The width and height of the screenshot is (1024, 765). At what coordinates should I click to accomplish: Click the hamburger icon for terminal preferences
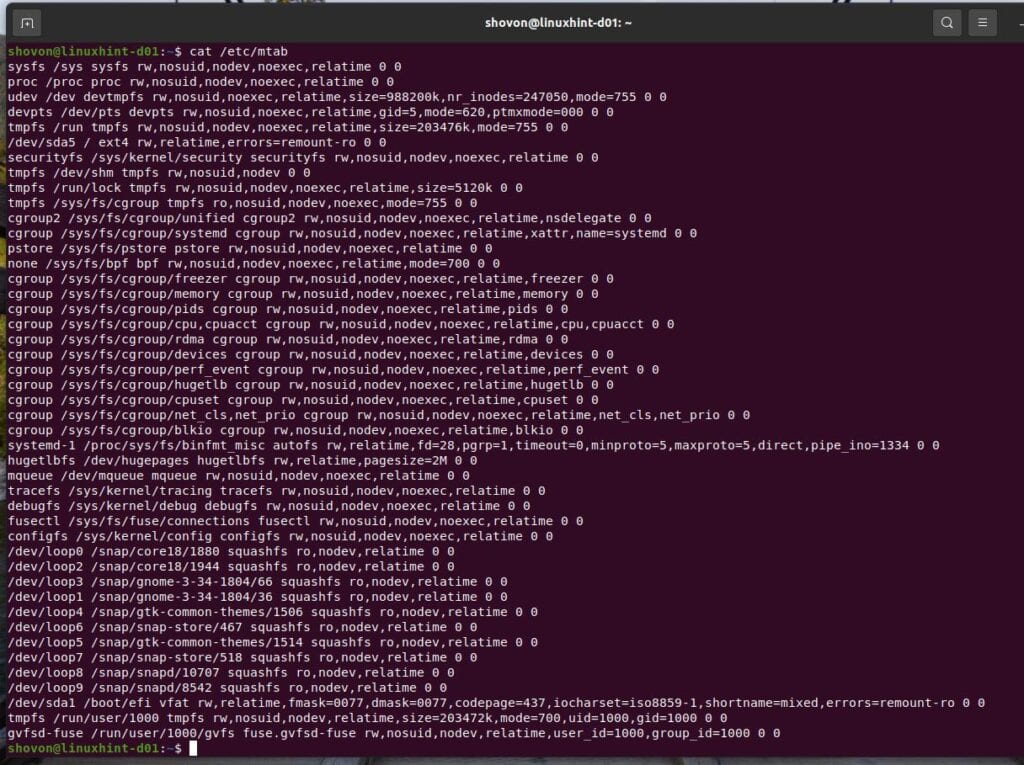point(985,21)
